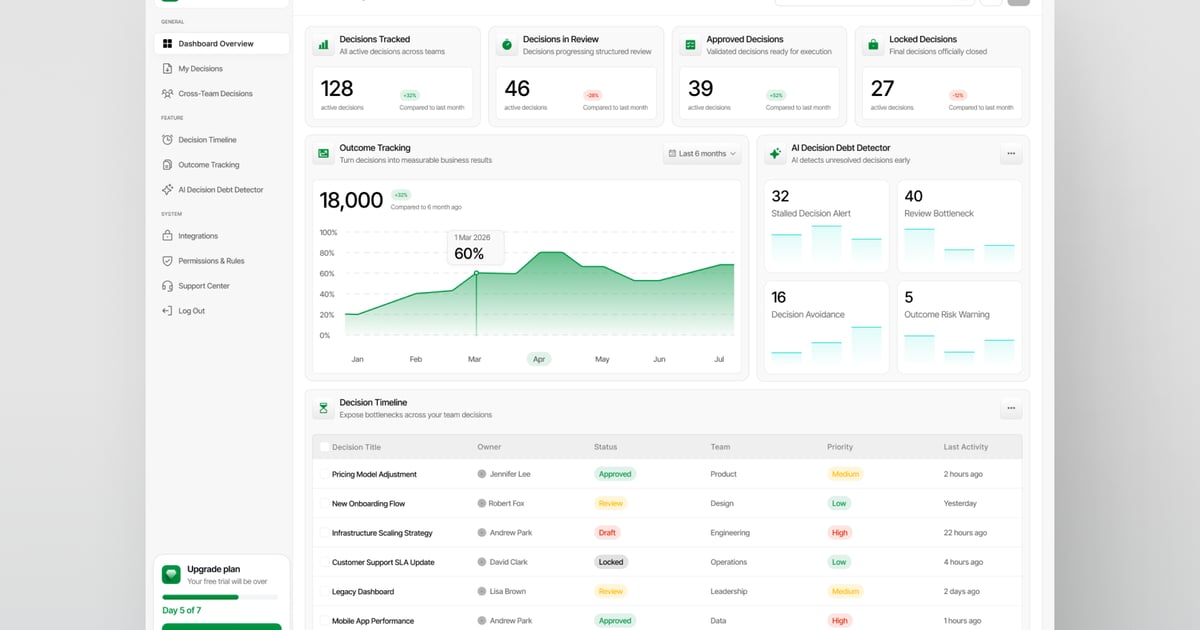Open the AI Decision Debt Detector more menu
The width and height of the screenshot is (1200, 630).
pyautogui.click(x=1011, y=154)
